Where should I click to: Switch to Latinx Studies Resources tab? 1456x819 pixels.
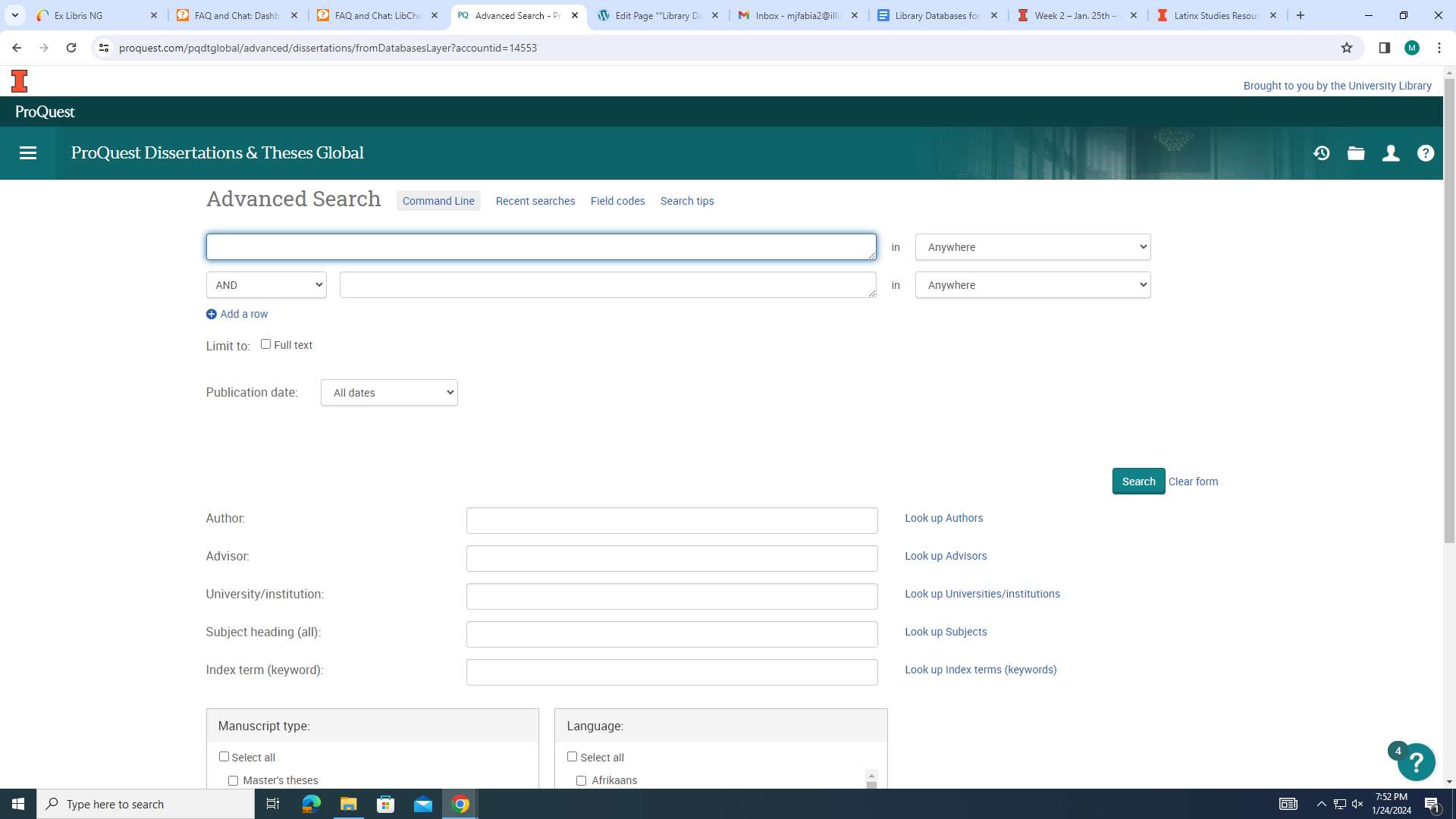[1215, 15]
